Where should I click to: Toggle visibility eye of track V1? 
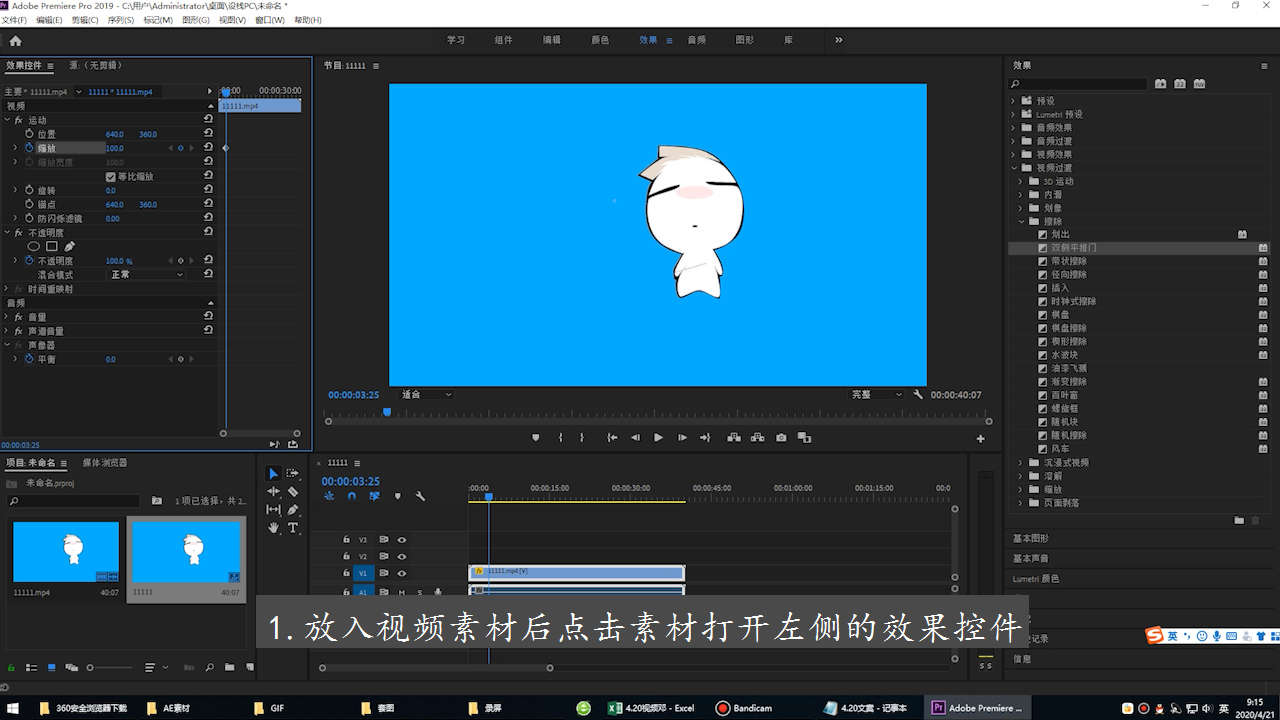[402, 574]
